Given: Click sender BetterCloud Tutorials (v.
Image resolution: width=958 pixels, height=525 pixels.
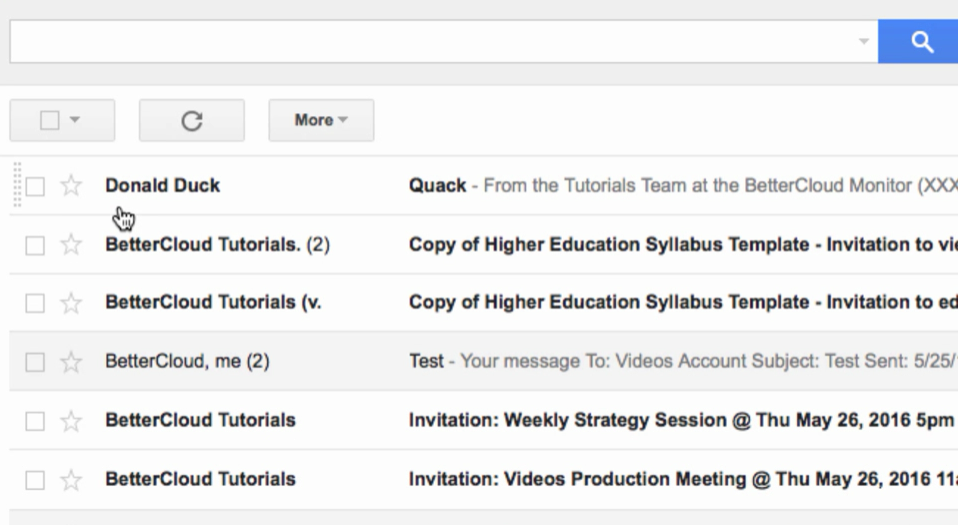Looking at the screenshot, I should point(213,302).
